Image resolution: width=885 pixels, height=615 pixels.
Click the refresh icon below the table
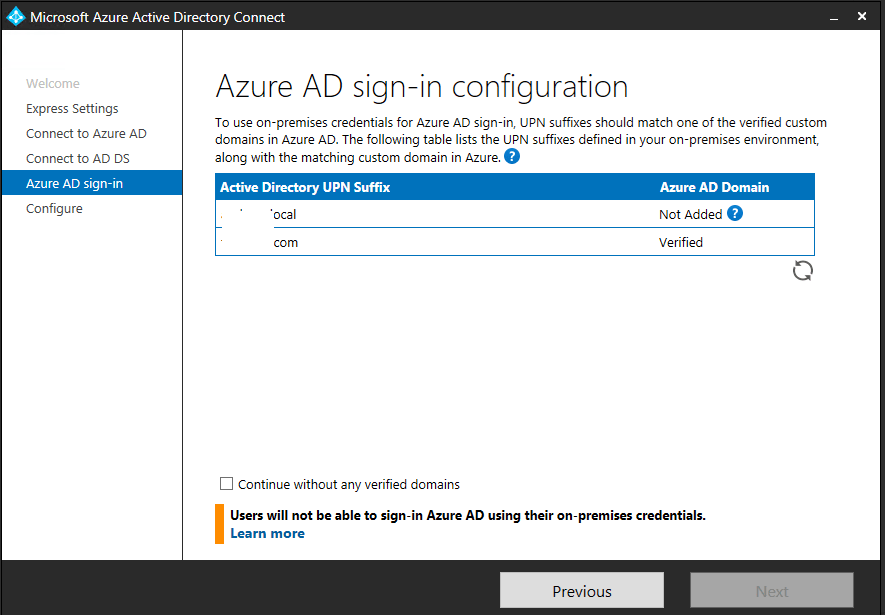(803, 271)
